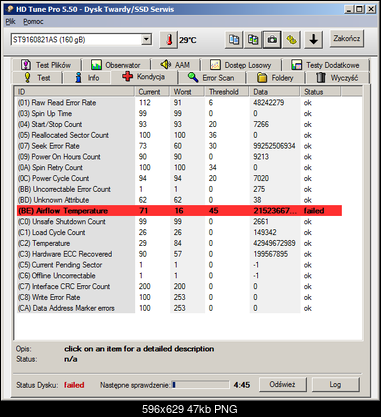
Task: Select the Seek Error Rate row
Action: pos(179,146)
